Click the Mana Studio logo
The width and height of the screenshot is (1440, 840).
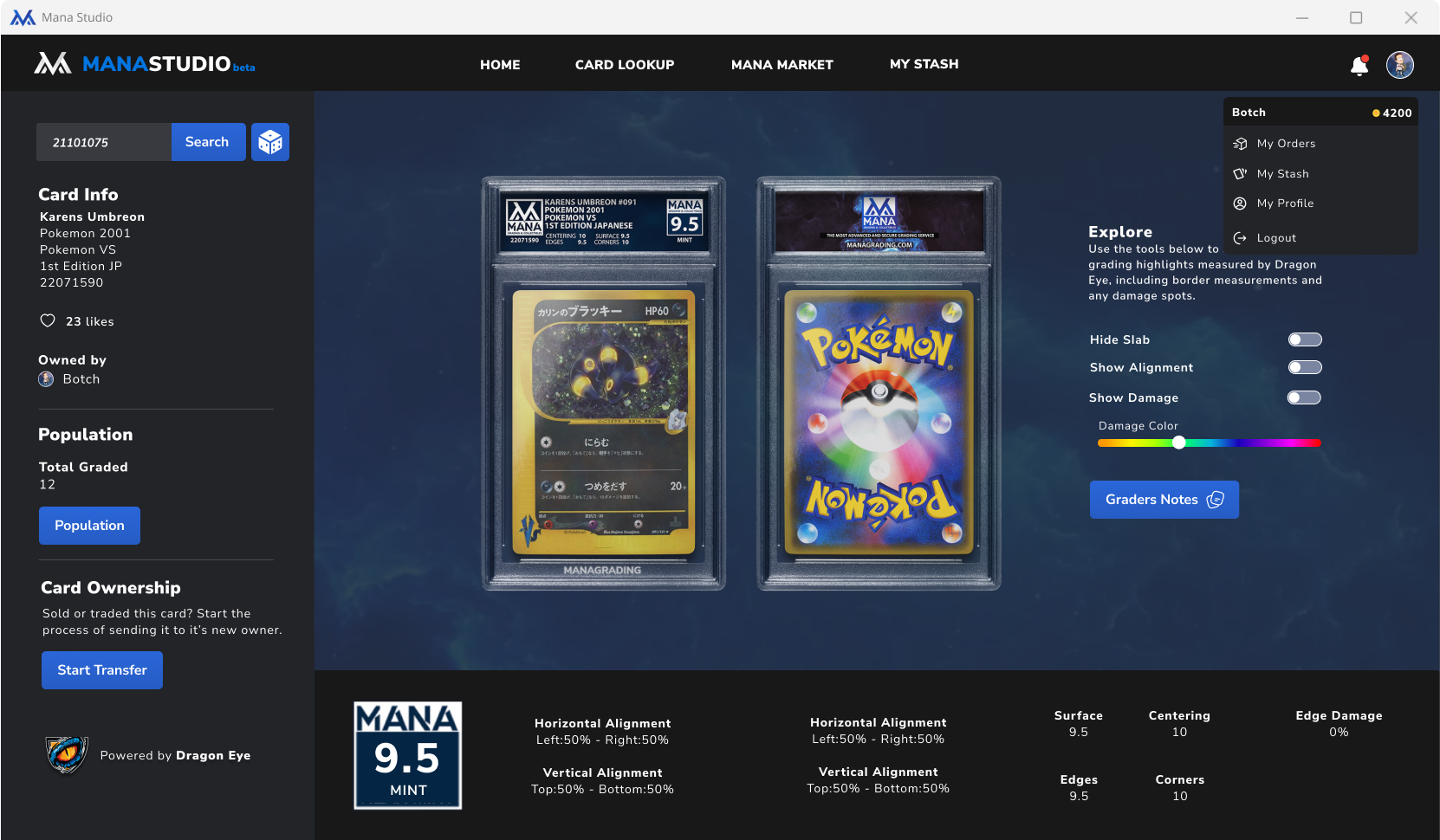tap(144, 64)
